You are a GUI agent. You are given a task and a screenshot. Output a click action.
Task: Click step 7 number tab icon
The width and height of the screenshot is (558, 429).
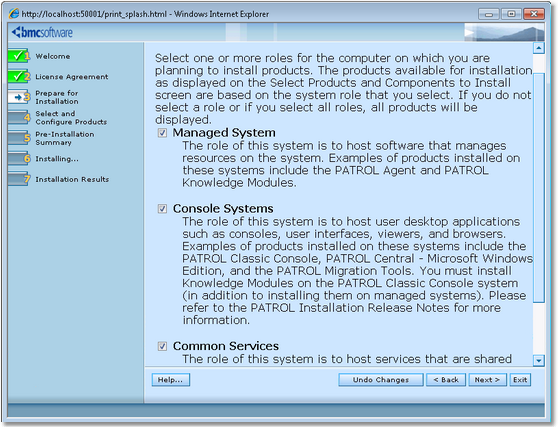tap(19, 179)
